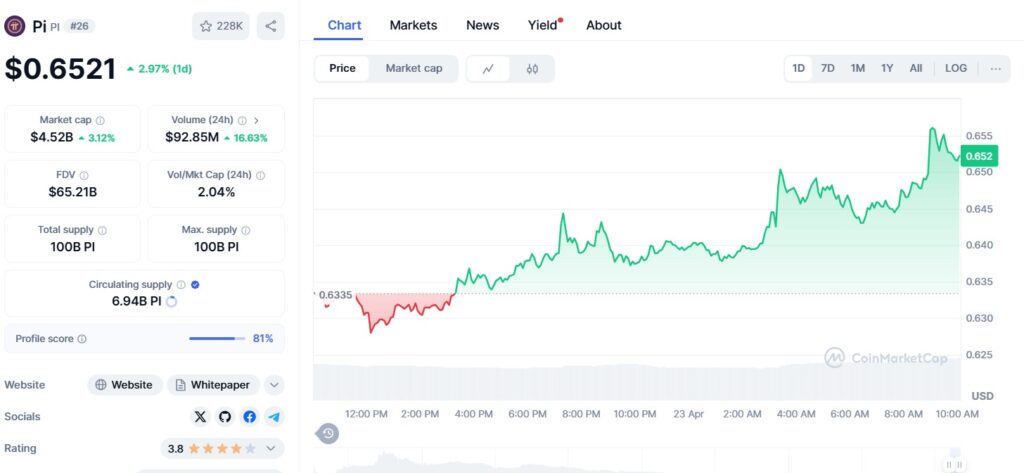Image resolution: width=1024 pixels, height=473 pixels.
Task: Open the GitHub social link
Action: click(225, 417)
